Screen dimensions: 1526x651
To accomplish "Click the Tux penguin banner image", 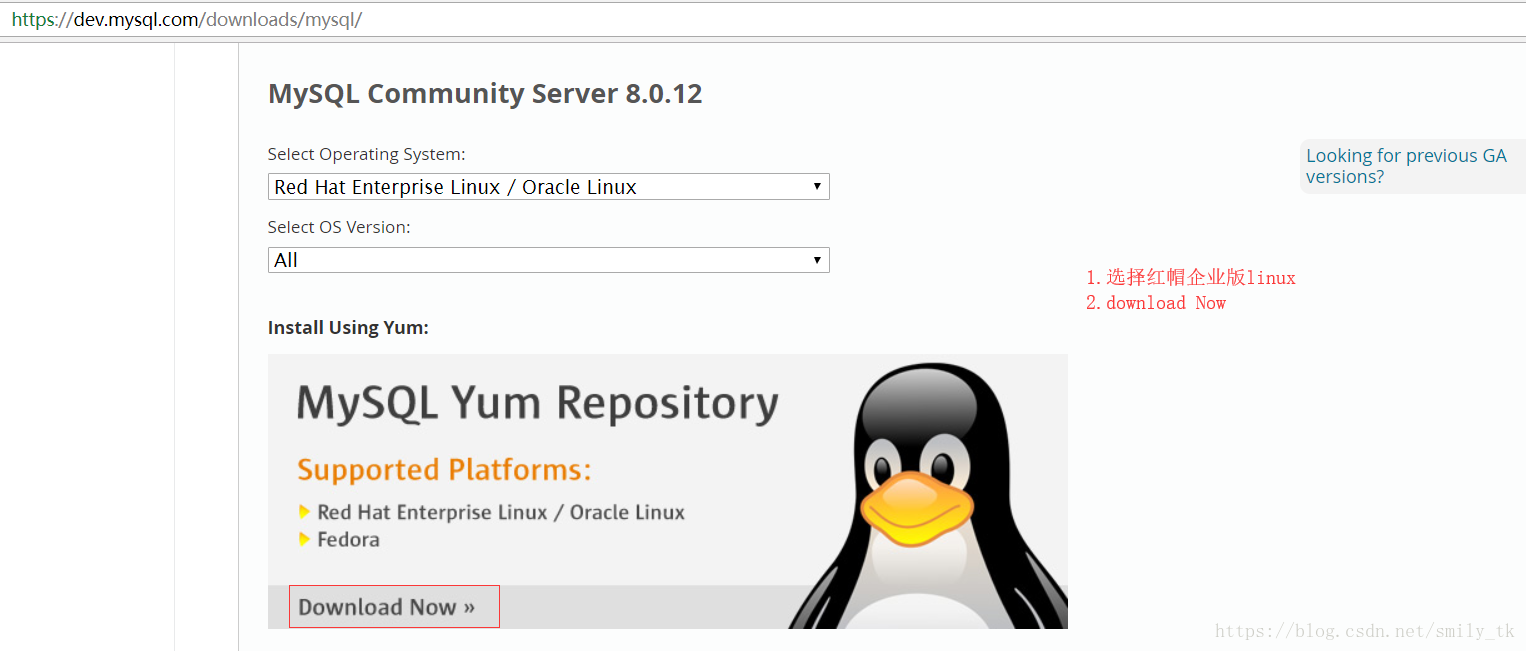I will point(927,495).
